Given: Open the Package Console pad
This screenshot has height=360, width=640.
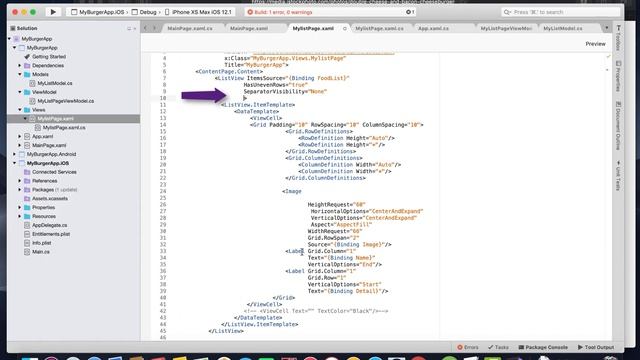Looking at the screenshot, I should coord(543,347).
